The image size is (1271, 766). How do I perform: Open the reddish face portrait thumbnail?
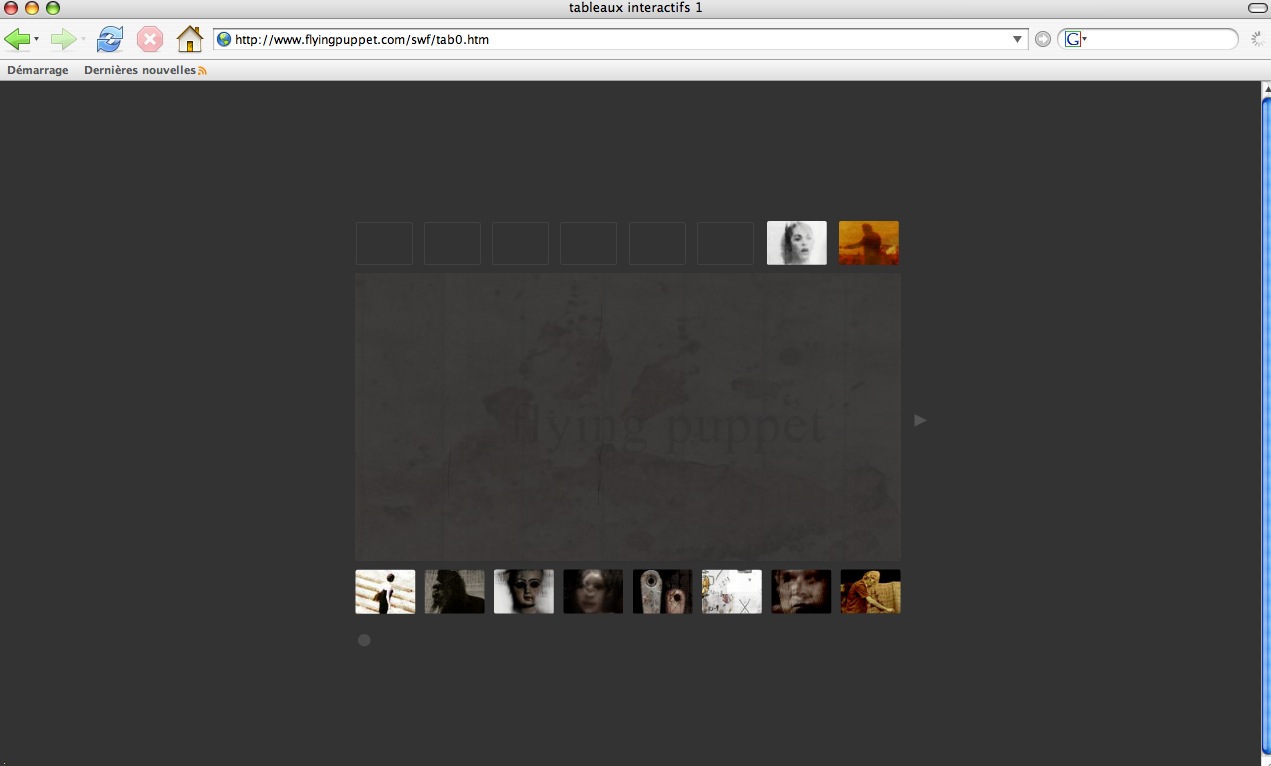[801, 592]
